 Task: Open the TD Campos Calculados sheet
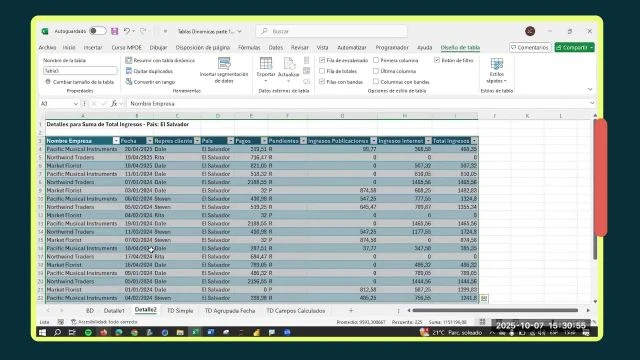click(x=296, y=311)
